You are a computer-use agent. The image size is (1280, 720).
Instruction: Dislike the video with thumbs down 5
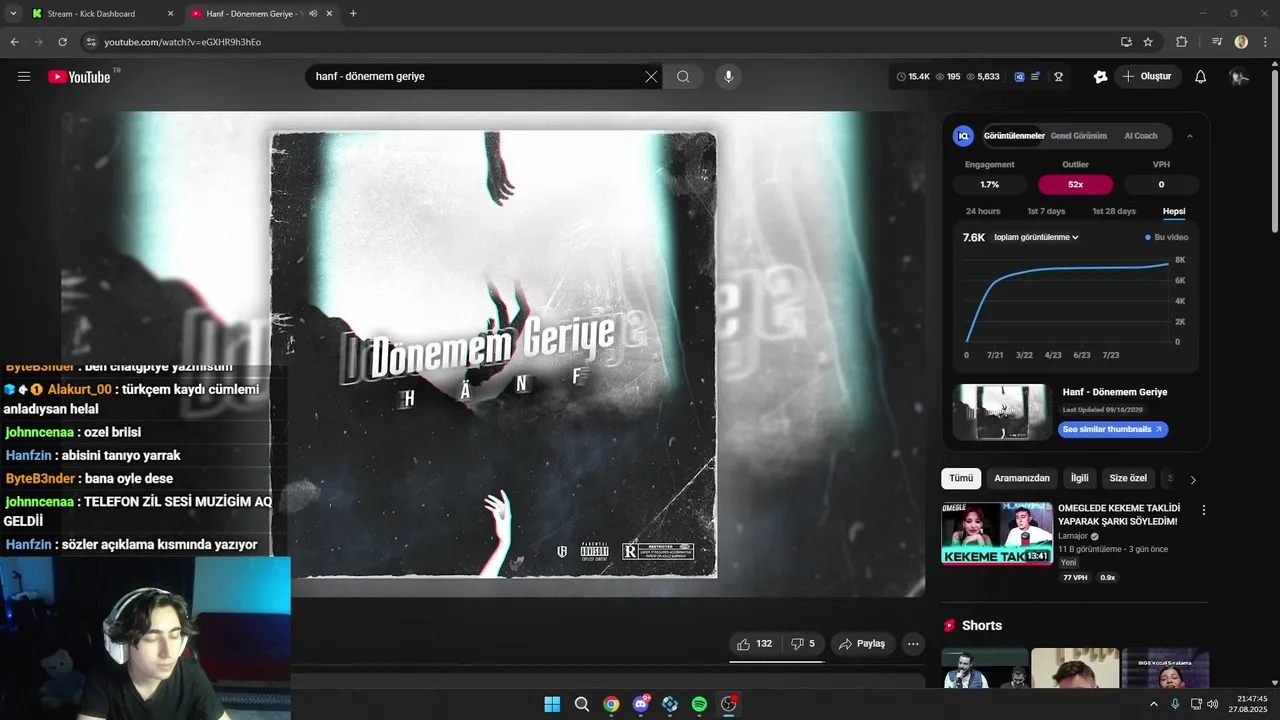[x=803, y=644]
